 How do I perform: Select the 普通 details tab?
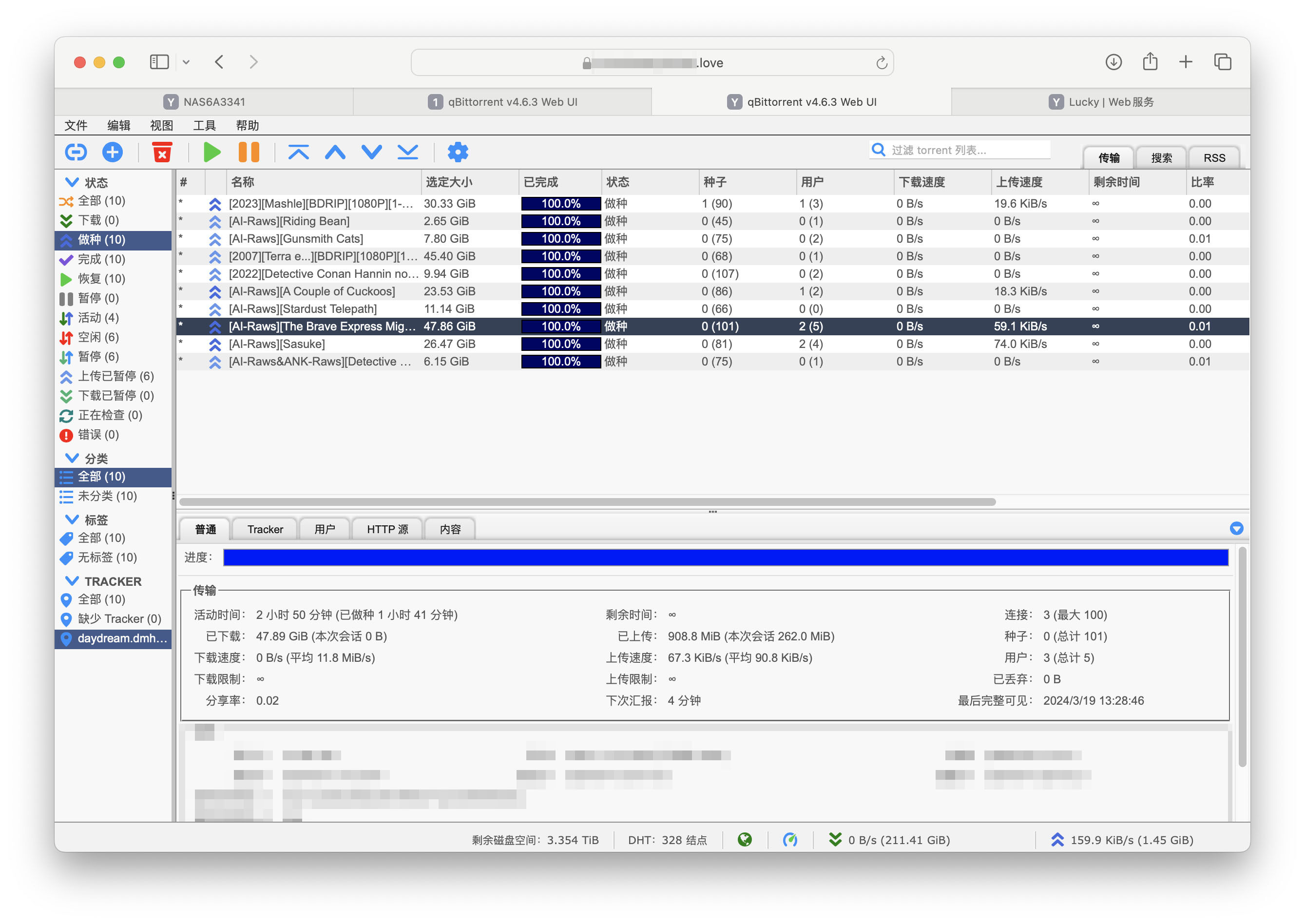coord(205,529)
